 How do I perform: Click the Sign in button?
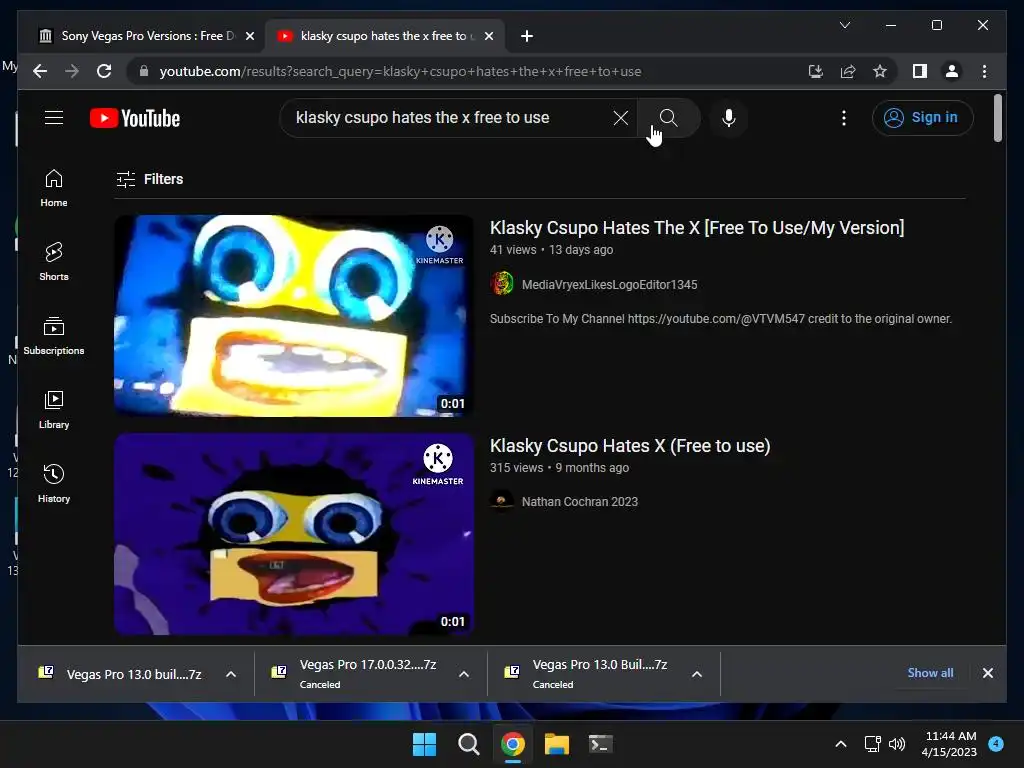(922, 118)
